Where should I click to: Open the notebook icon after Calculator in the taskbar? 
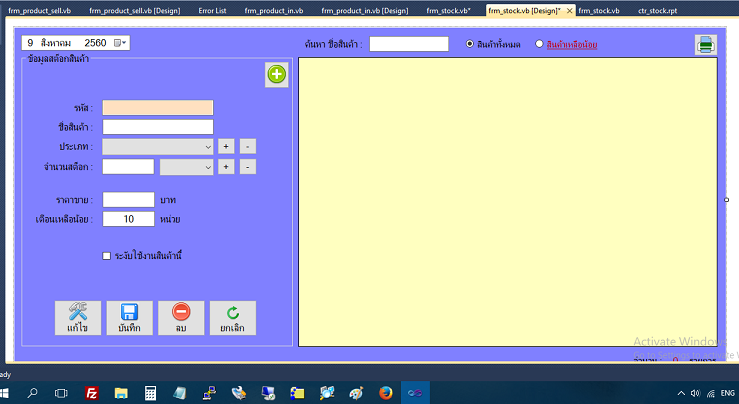(x=180, y=393)
